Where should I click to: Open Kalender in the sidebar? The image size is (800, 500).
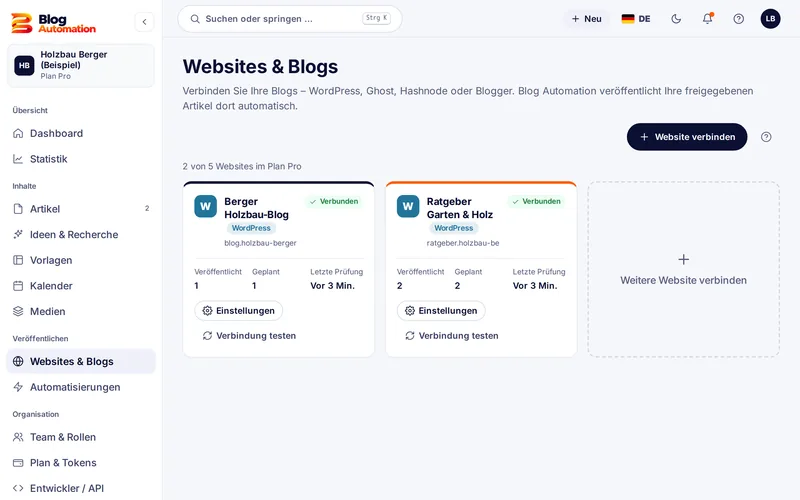pyautogui.click(x=81, y=286)
